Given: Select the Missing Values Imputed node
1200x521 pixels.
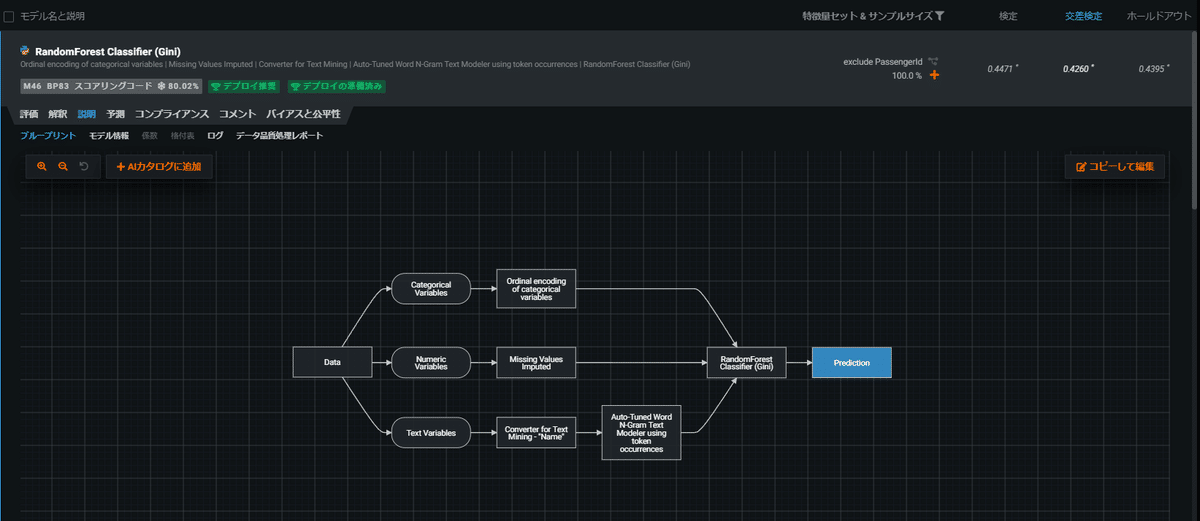Looking at the screenshot, I should pos(536,362).
